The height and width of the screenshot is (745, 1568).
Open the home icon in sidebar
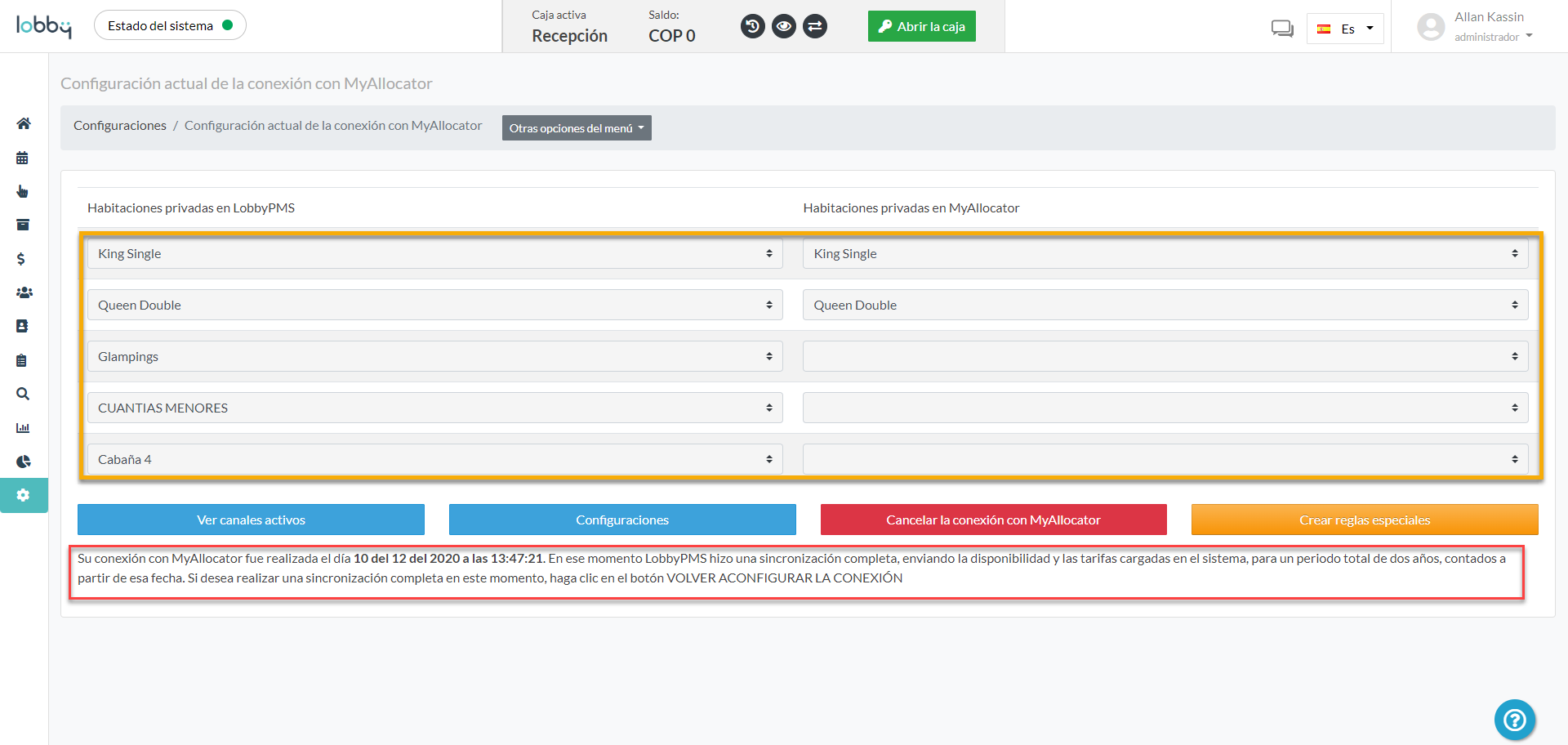24,123
